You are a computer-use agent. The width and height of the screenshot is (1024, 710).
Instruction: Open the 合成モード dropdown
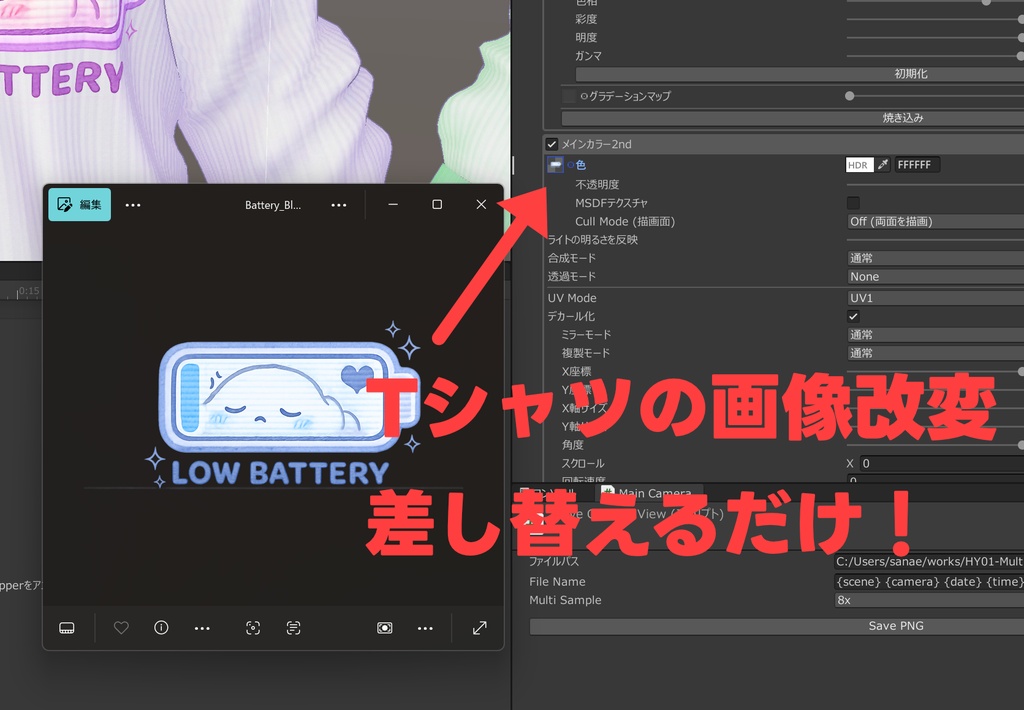935,258
